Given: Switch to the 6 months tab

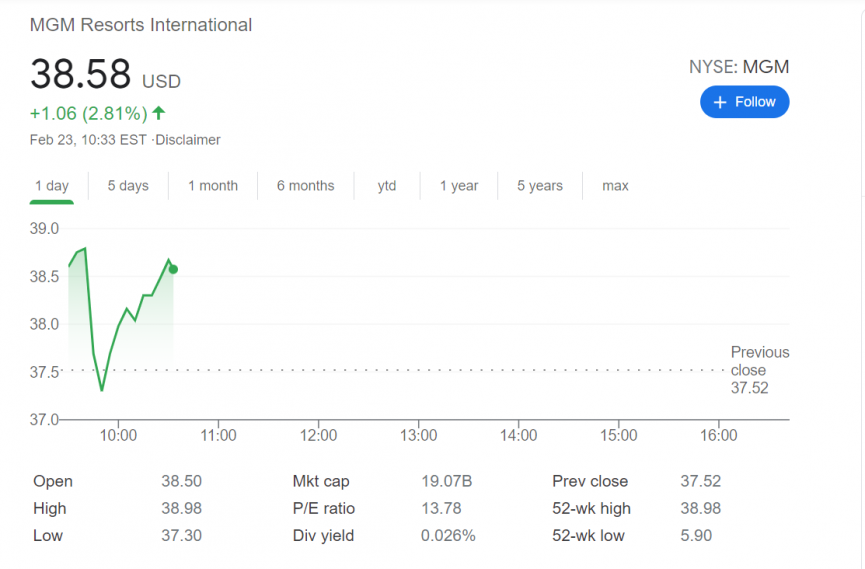Looking at the screenshot, I should click(x=306, y=186).
